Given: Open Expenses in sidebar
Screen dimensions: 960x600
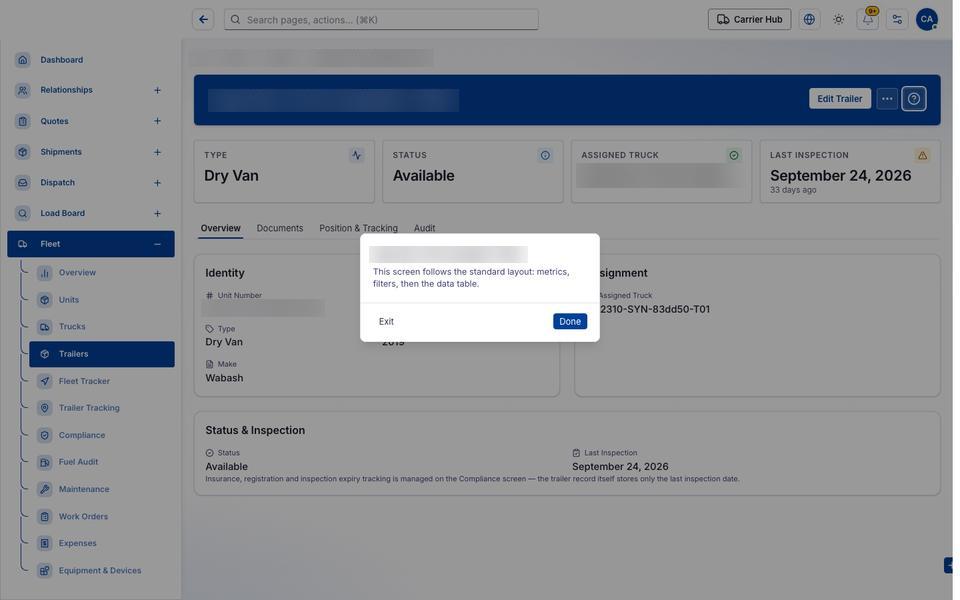Looking at the screenshot, I should [x=102, y=543].
